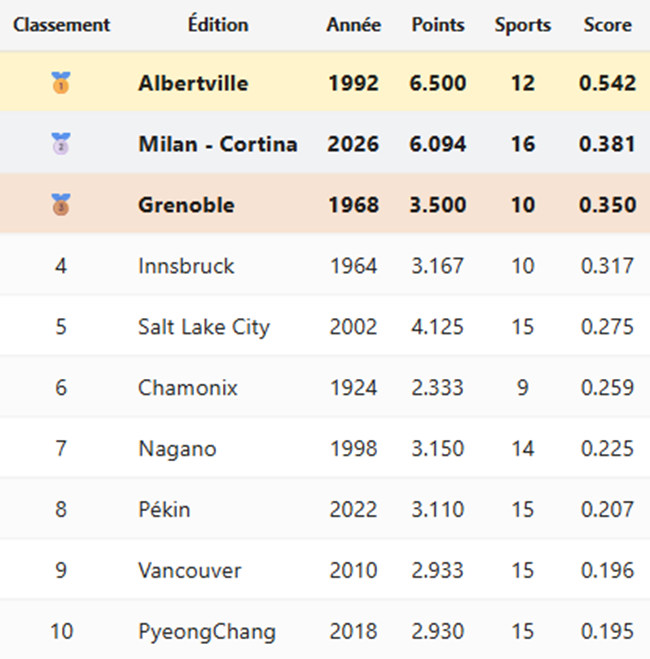Select the Salt Lake City row

pos(204,327)
